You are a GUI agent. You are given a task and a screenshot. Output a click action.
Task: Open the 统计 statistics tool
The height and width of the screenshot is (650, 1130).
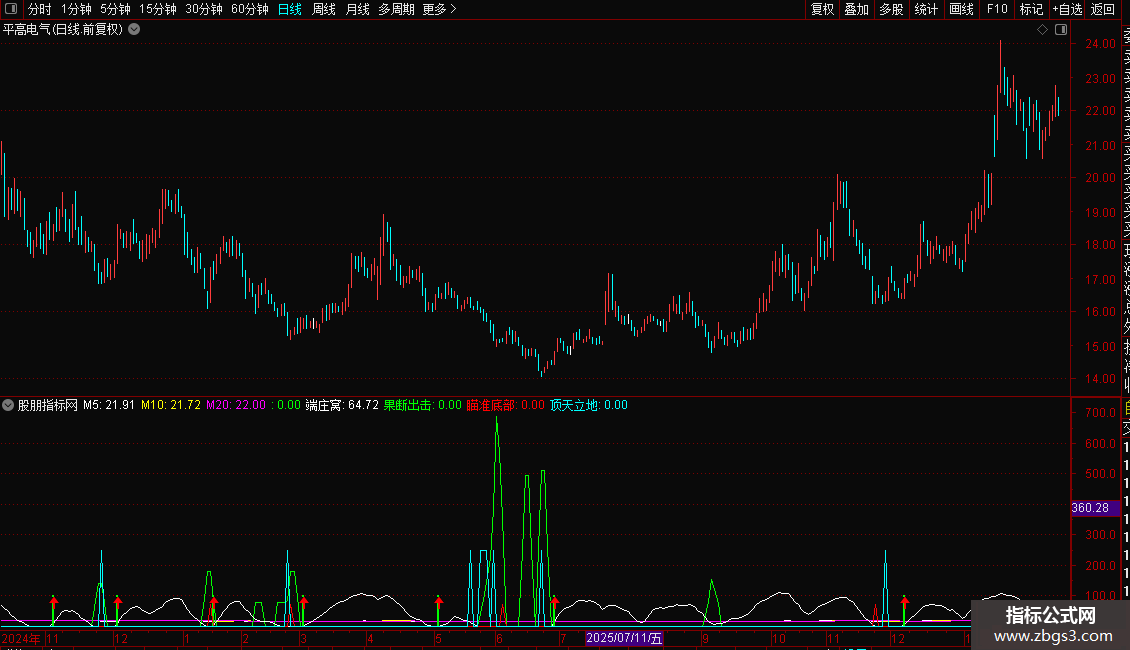click(926, 9)
